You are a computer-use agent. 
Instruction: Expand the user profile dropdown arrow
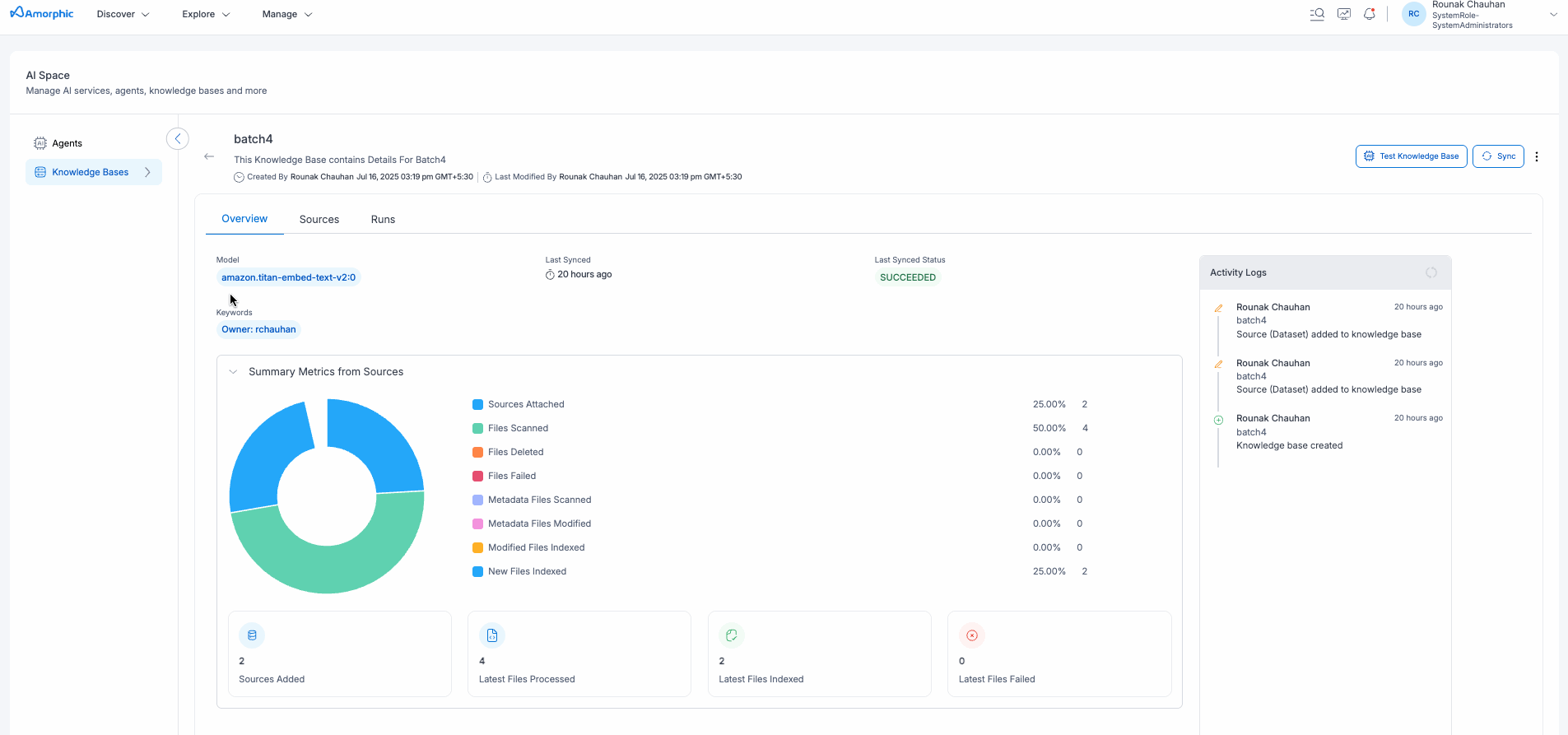[1553, 14]
